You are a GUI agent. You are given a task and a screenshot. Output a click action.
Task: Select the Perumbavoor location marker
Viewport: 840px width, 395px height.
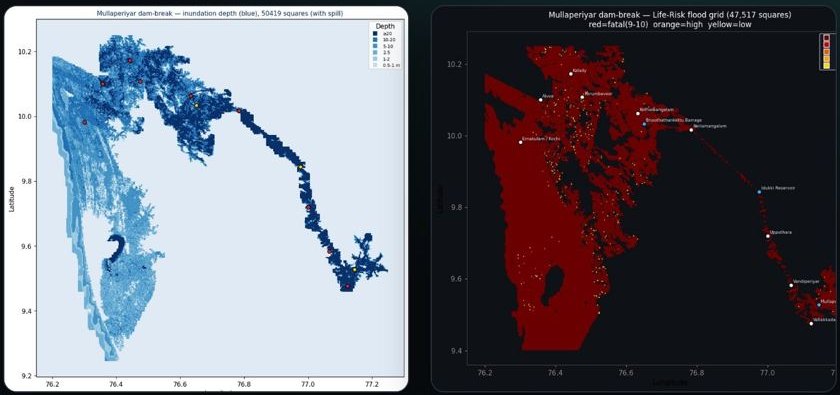(x=582, y=98)
